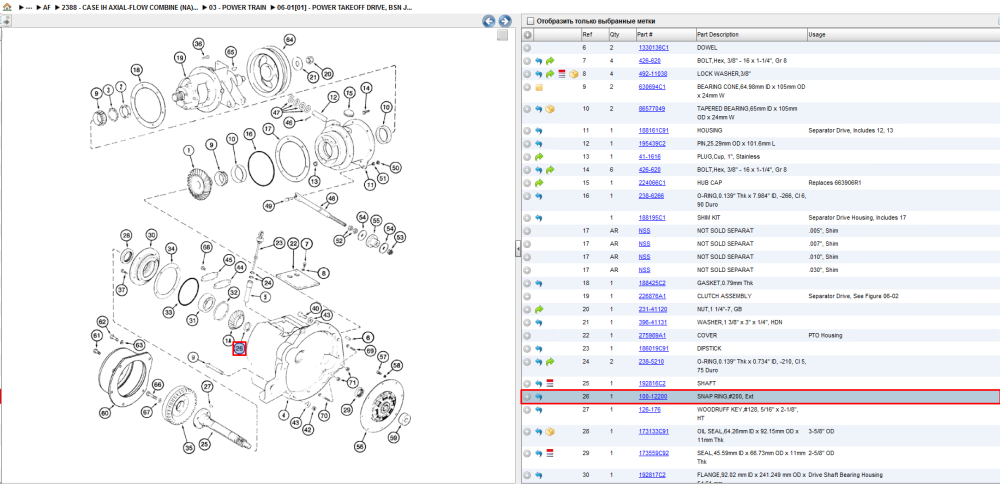Select row circle for CLUTCH ASSEMBLY
1000x484 pixels.
(527, 296)
